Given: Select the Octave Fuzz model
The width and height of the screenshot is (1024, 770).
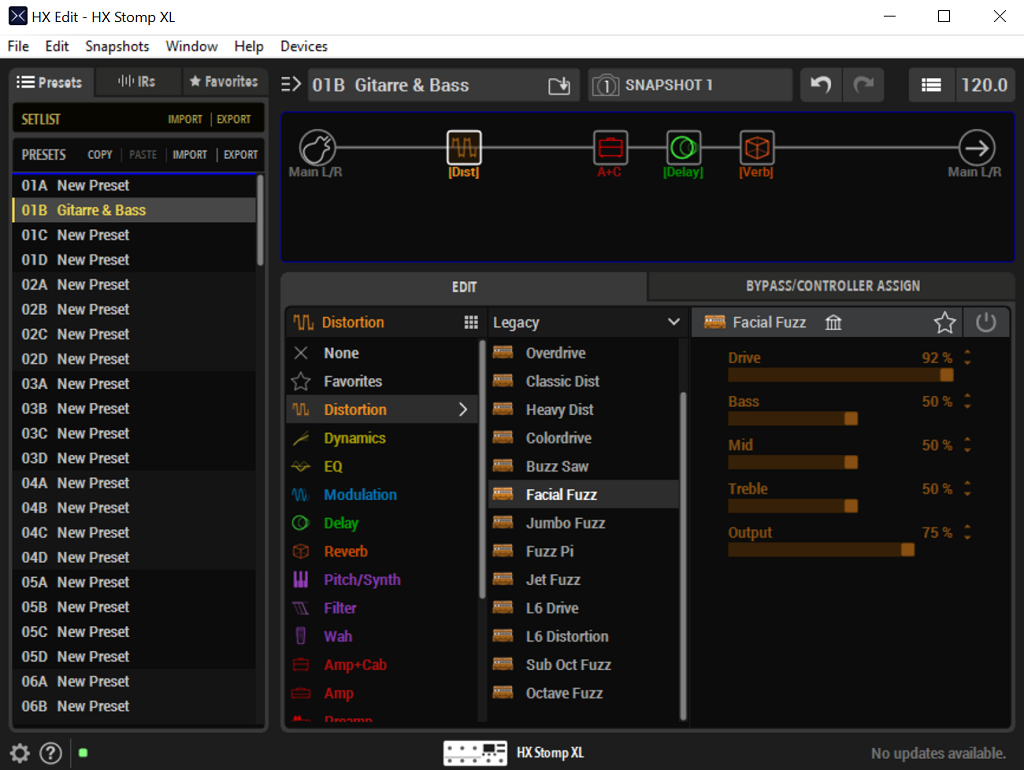Looking at the screenshot, I should [x=583, y=693].
